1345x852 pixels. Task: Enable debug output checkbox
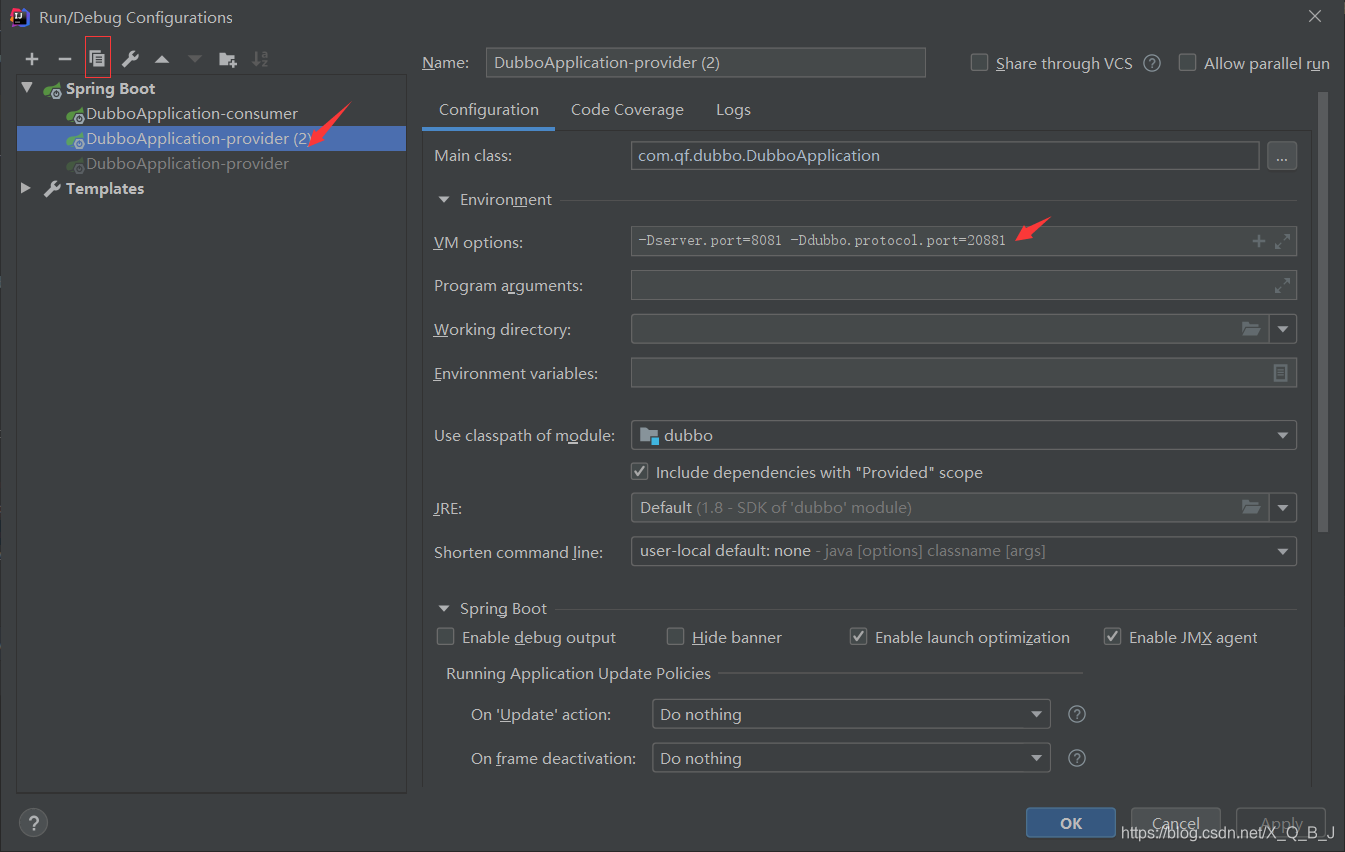coord(446,636)
